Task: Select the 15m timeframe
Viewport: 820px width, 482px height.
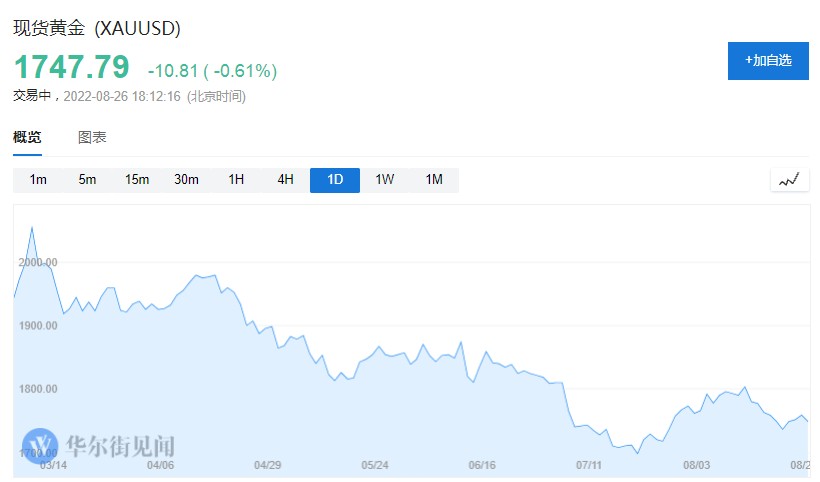Action: click(x=137, y=180)
